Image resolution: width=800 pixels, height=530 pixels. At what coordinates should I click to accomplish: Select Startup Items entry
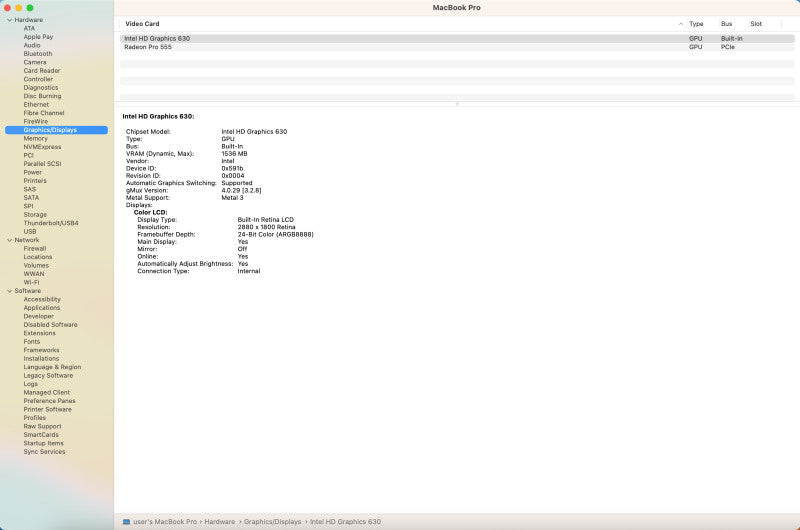(x=44, y=443)
